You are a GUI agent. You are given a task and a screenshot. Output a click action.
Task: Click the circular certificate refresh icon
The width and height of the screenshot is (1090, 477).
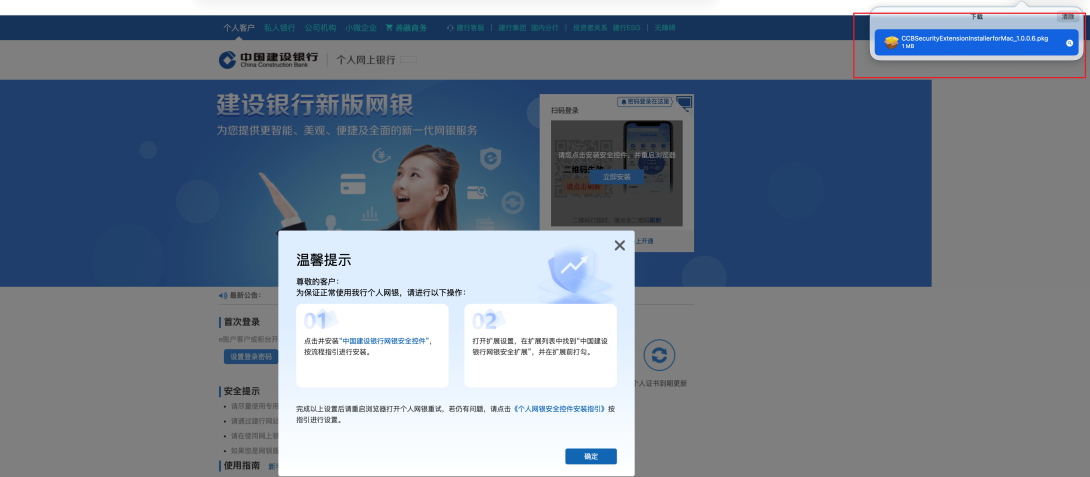[x=658, y=356]
